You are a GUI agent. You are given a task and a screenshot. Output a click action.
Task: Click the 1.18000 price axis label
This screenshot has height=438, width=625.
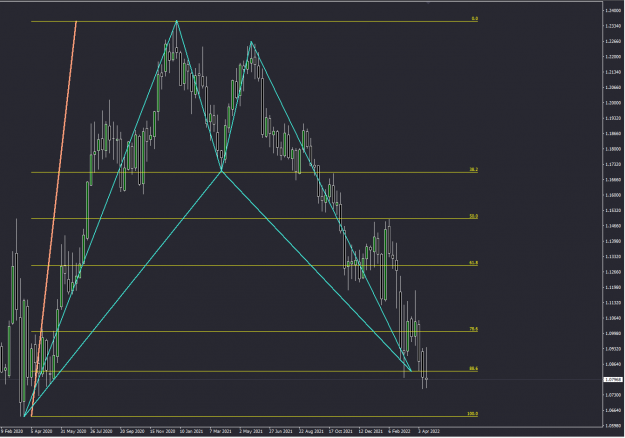tap(613, 149)
